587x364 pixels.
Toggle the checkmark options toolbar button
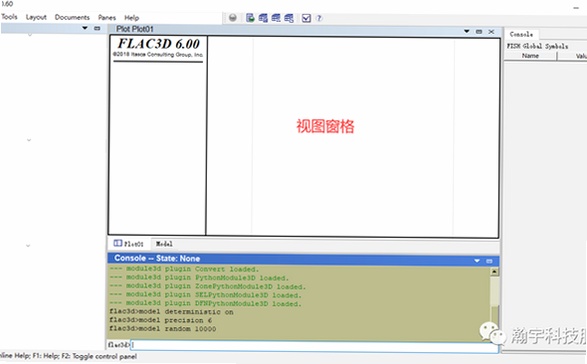point(306,18)
